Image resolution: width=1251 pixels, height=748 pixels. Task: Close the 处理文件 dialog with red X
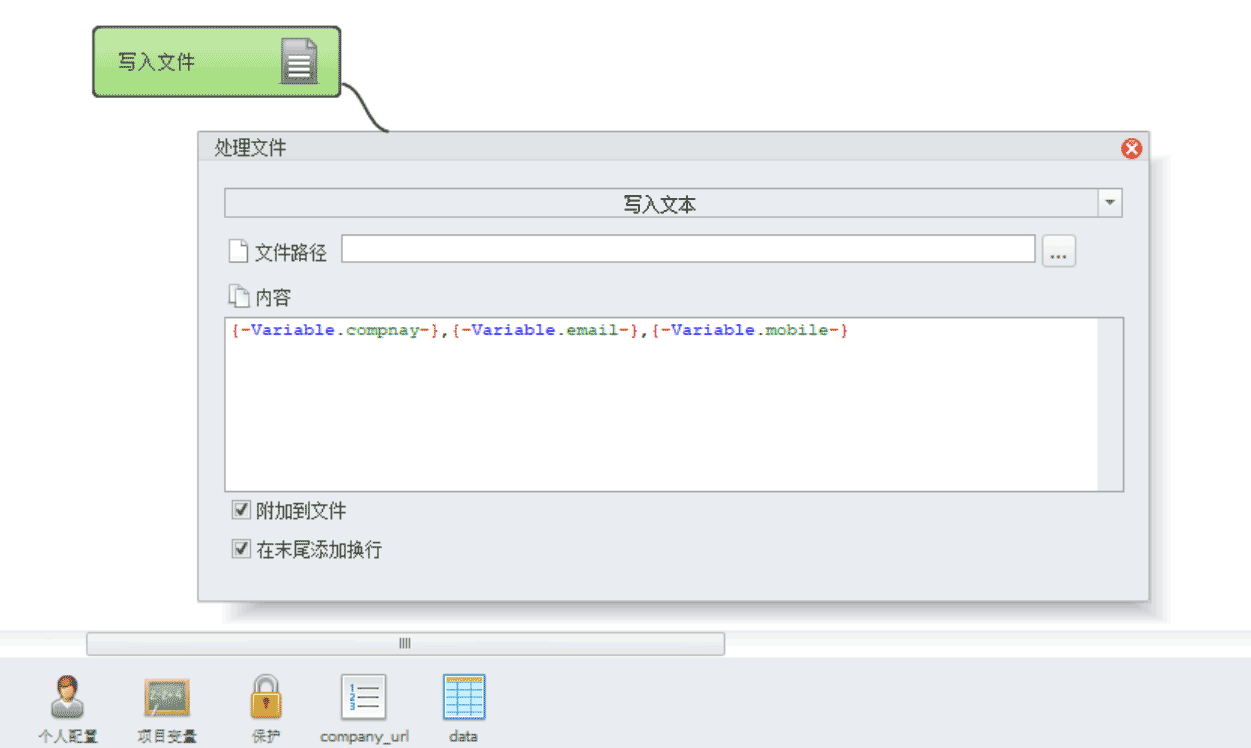click(1131, 149)
